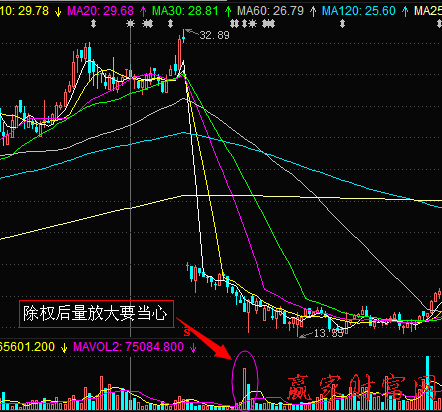Click the MA20 indicator label
The height and width of the screenshot is (412, 442).
tap(100, 11)
